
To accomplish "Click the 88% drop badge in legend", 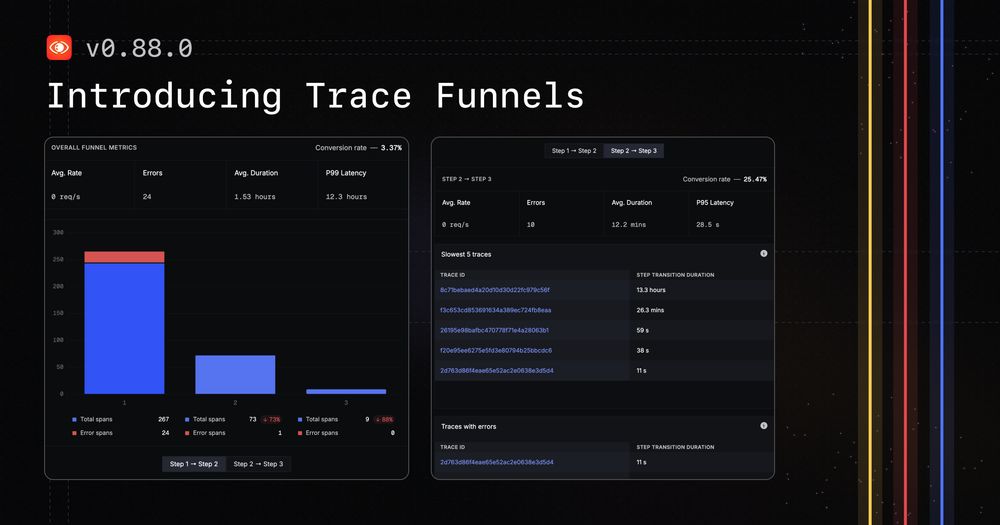I will [x=384, y=420].
